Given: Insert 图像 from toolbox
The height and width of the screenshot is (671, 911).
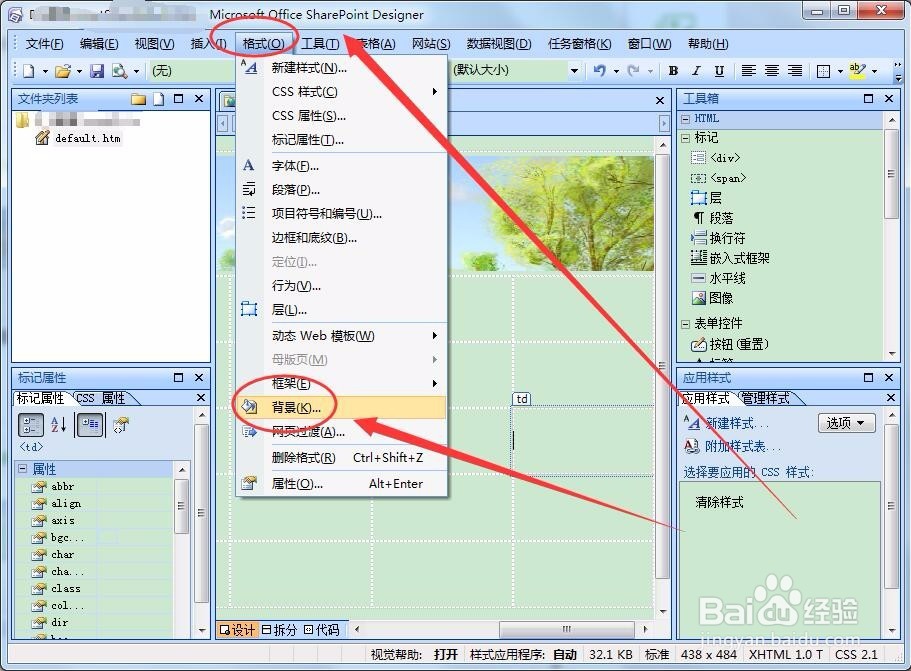Looking at the screenshot, I should click(x=712, y=298).
